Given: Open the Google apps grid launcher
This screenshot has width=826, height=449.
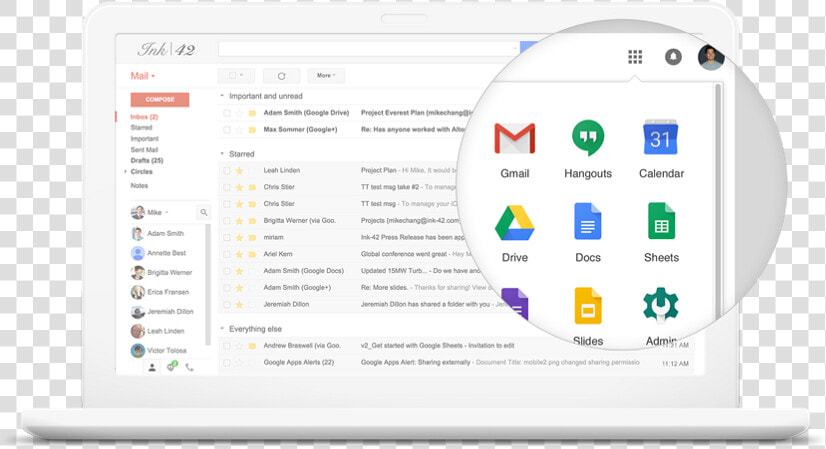Looking at the screenshot, I should point(635,57).
